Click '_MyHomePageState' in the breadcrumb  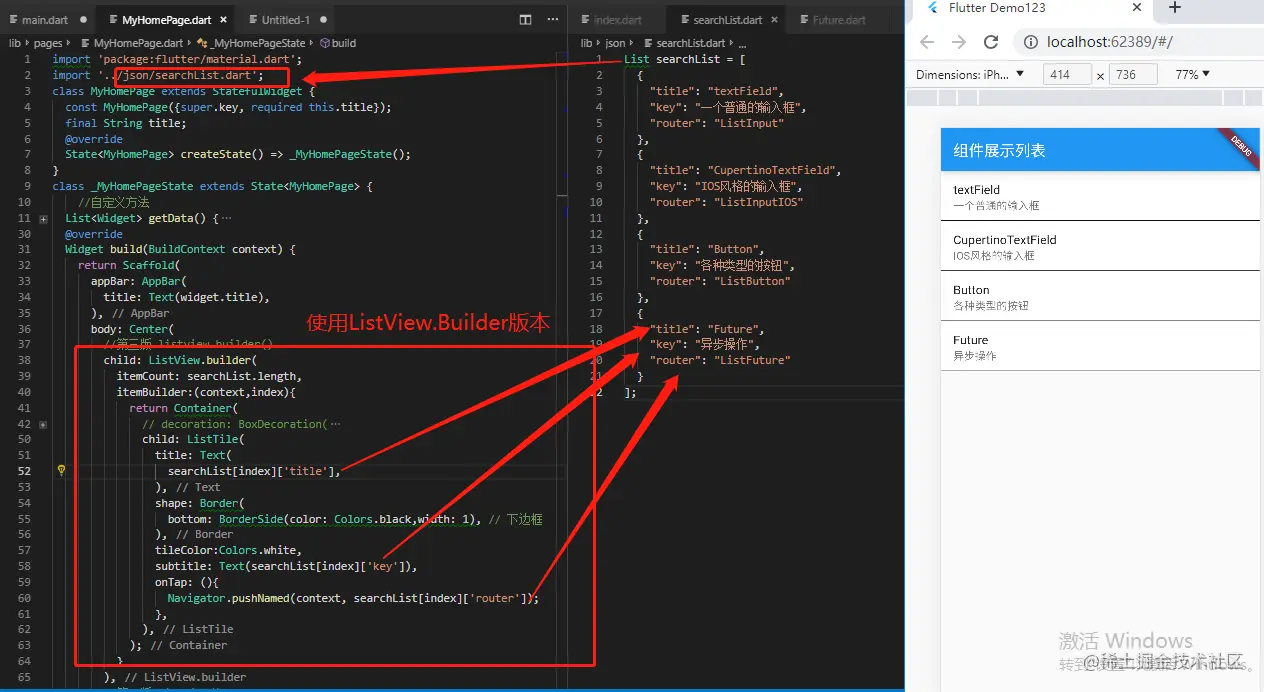pyautogui.click(x=258, y=43)
